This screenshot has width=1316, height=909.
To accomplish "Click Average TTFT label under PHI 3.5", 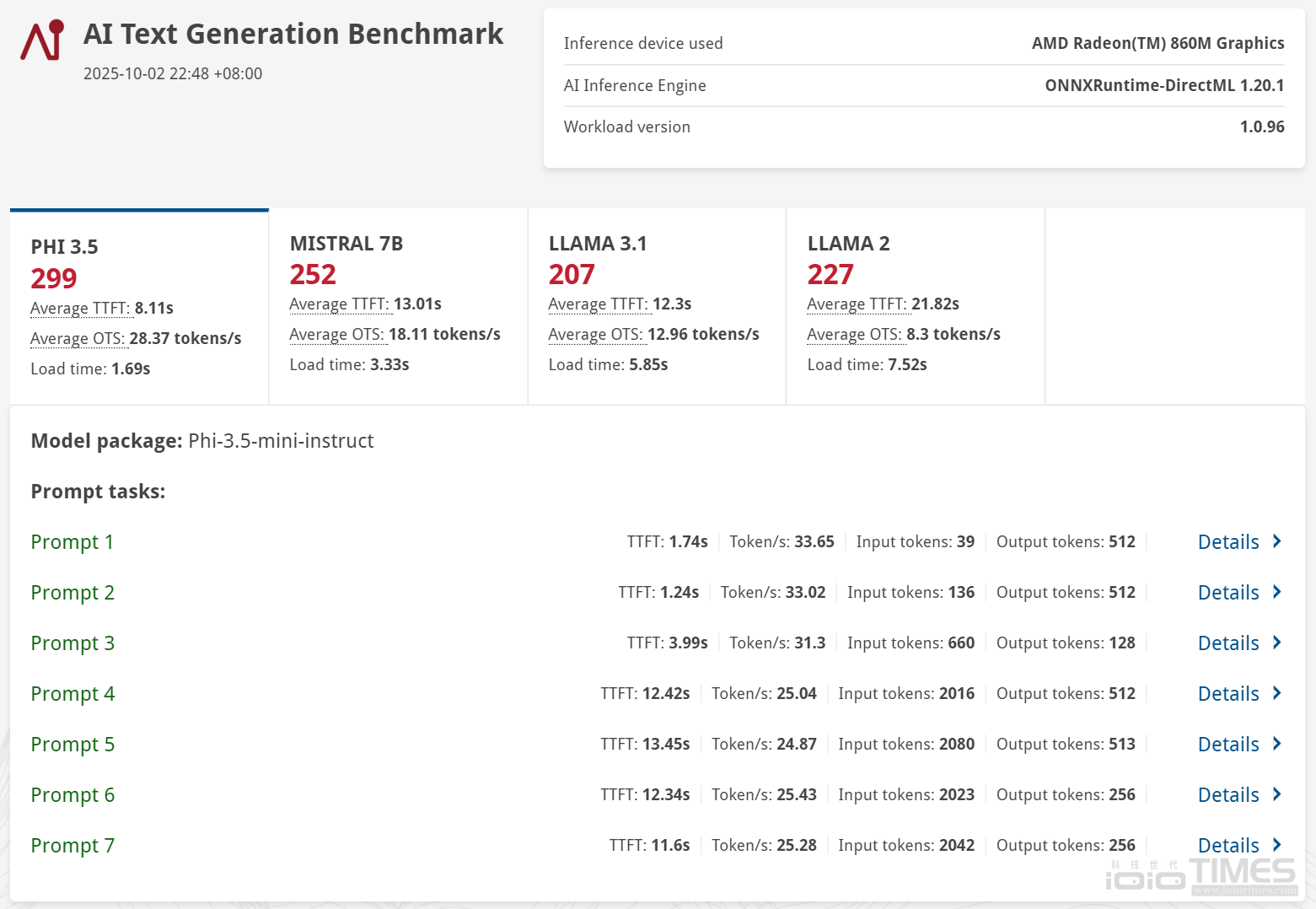I will [x=81, y=309].
